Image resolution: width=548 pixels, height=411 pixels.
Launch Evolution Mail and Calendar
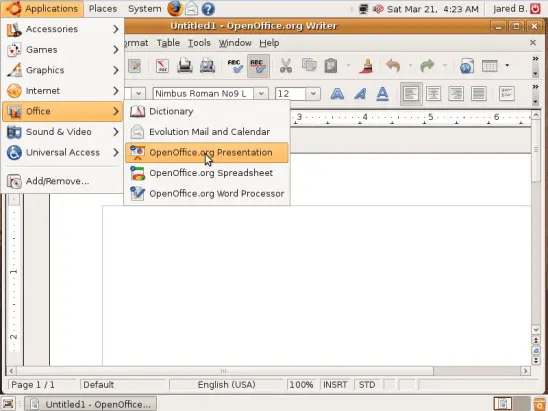[207, 132]
